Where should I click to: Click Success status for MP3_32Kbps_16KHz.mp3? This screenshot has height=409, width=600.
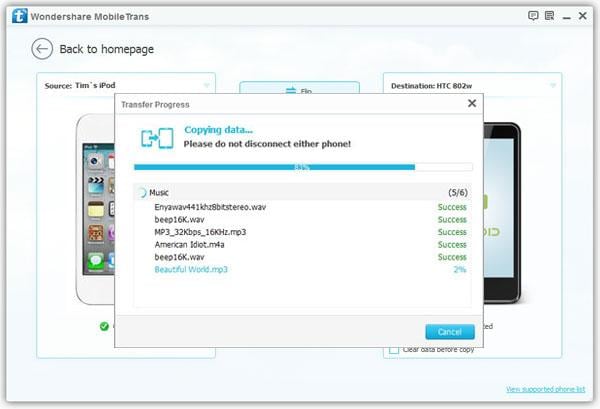coord(452,232)
